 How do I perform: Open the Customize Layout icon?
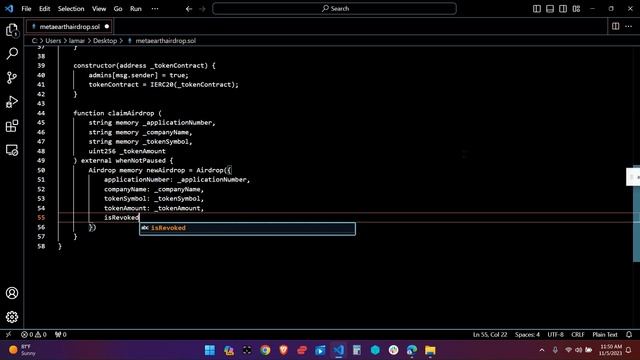[x=576, y=9]
